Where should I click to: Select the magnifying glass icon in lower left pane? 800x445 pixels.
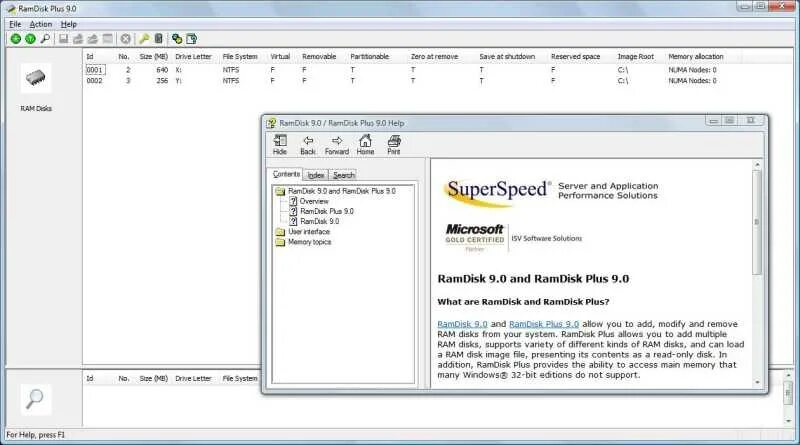click(35, 399)
